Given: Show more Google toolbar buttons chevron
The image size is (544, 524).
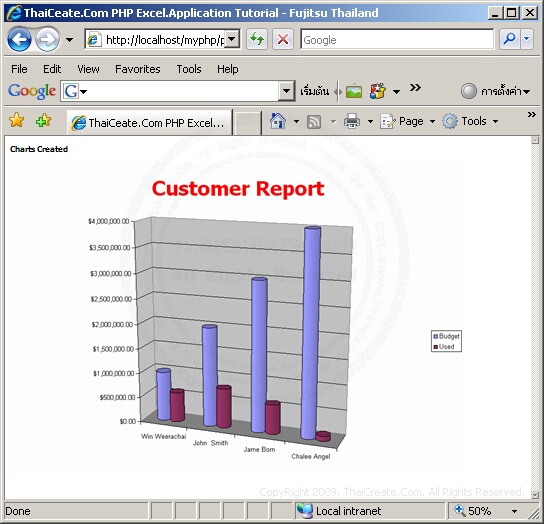Looking at the screenshot, I should tap(415, 87).
